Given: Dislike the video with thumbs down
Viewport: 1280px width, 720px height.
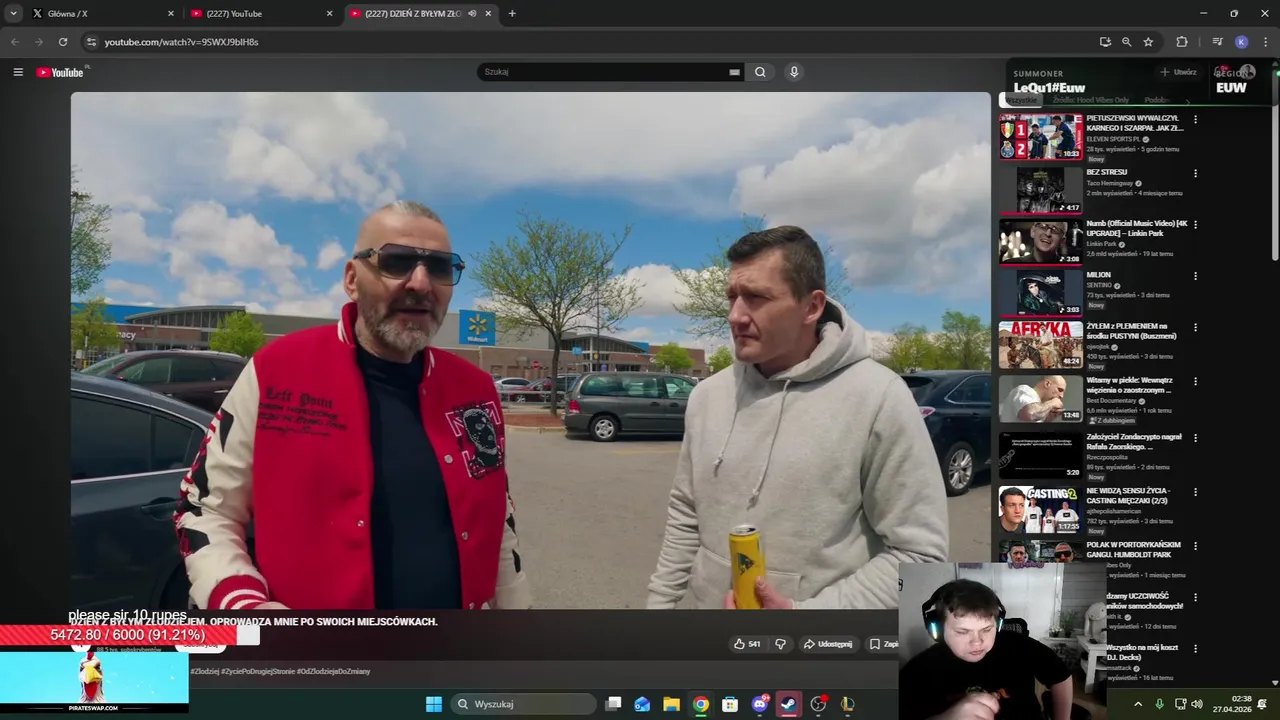Looking at the screenshot, I should coord(781,644).
